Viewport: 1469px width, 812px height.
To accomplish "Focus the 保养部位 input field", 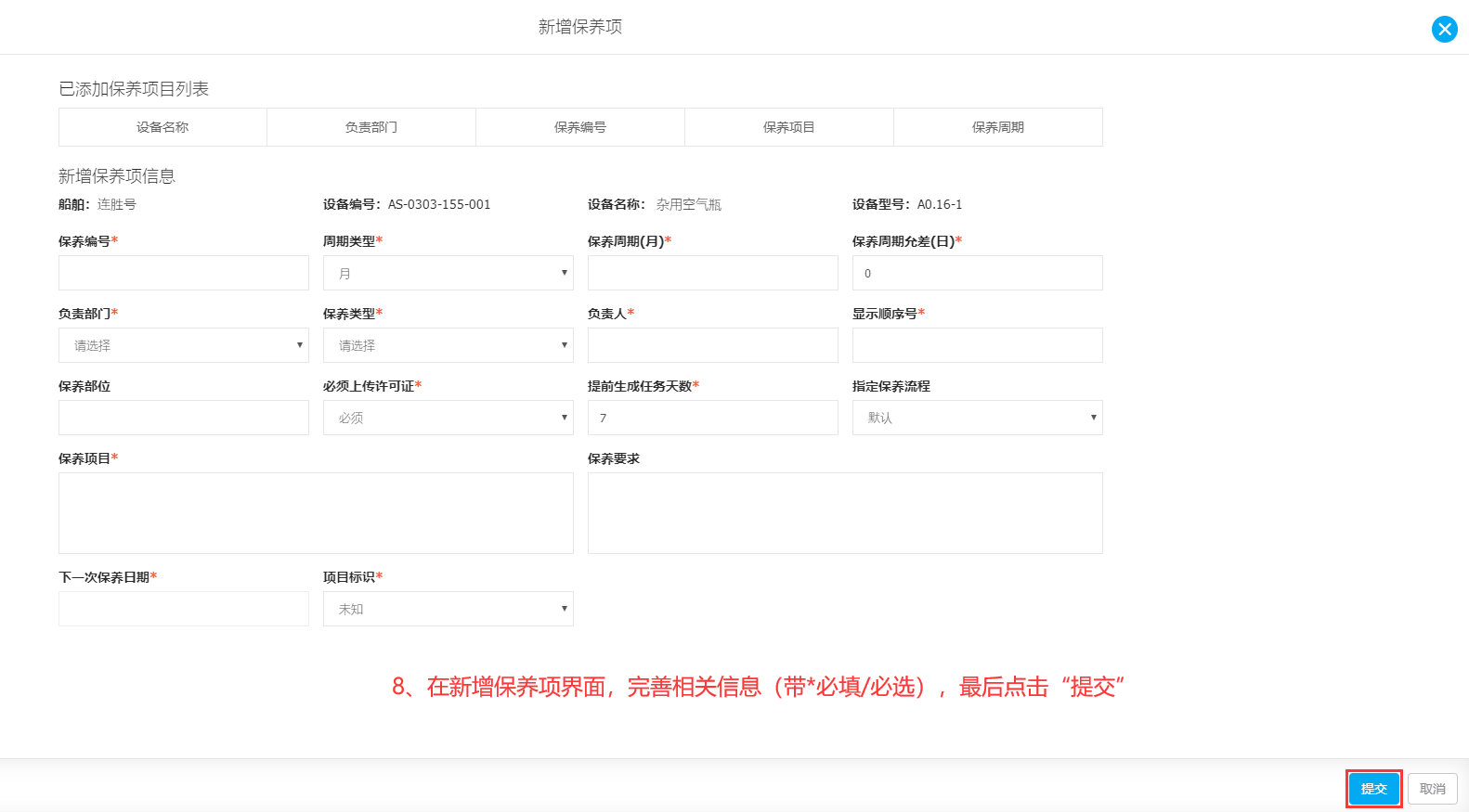I will coord(184,418).
